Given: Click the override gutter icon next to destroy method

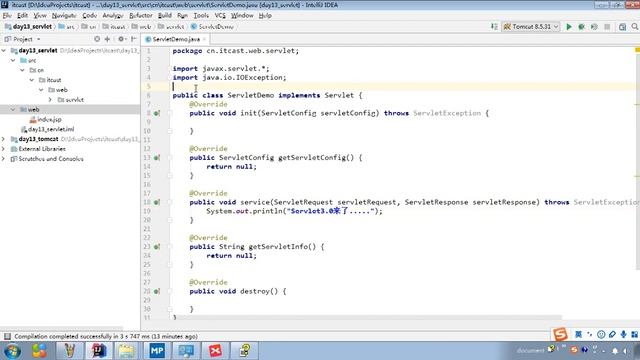Looking at the screenshot, I should (x=157, y=291).
